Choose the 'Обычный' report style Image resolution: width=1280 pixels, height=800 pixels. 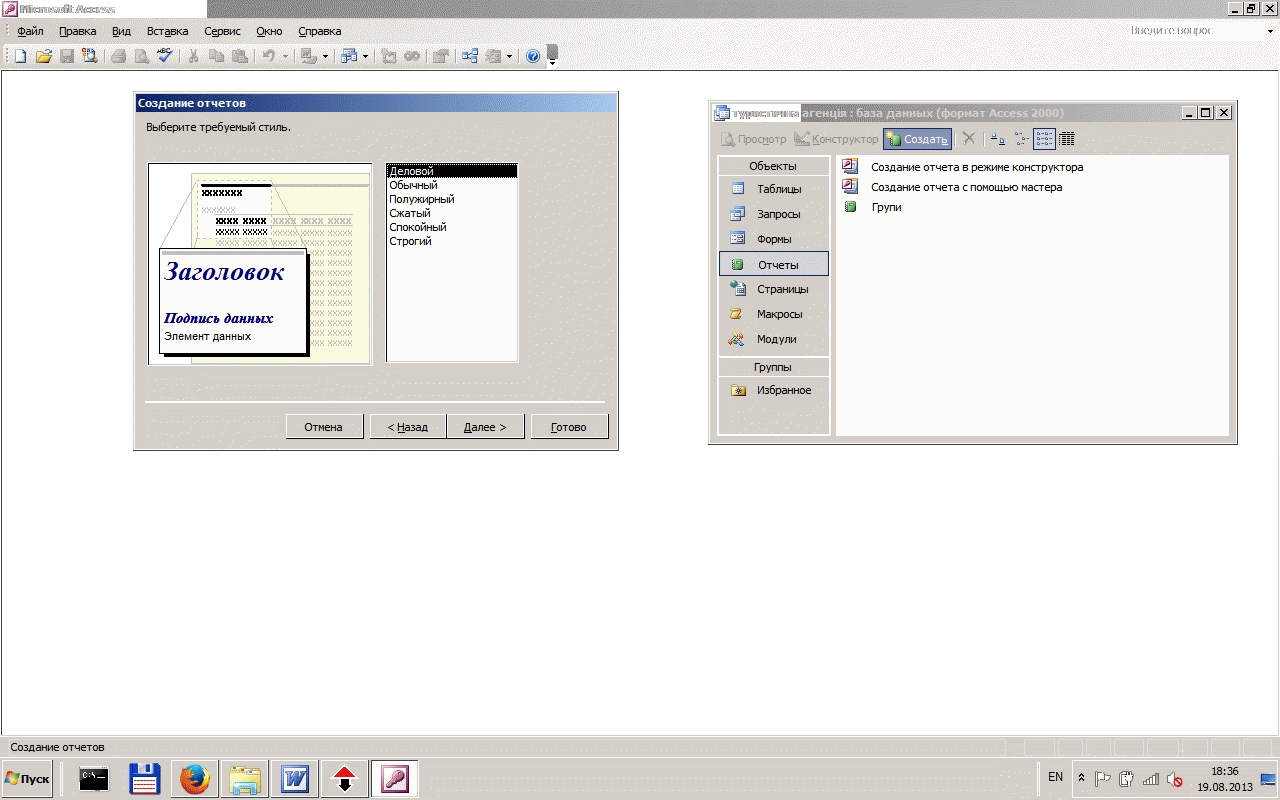(413, 186)
